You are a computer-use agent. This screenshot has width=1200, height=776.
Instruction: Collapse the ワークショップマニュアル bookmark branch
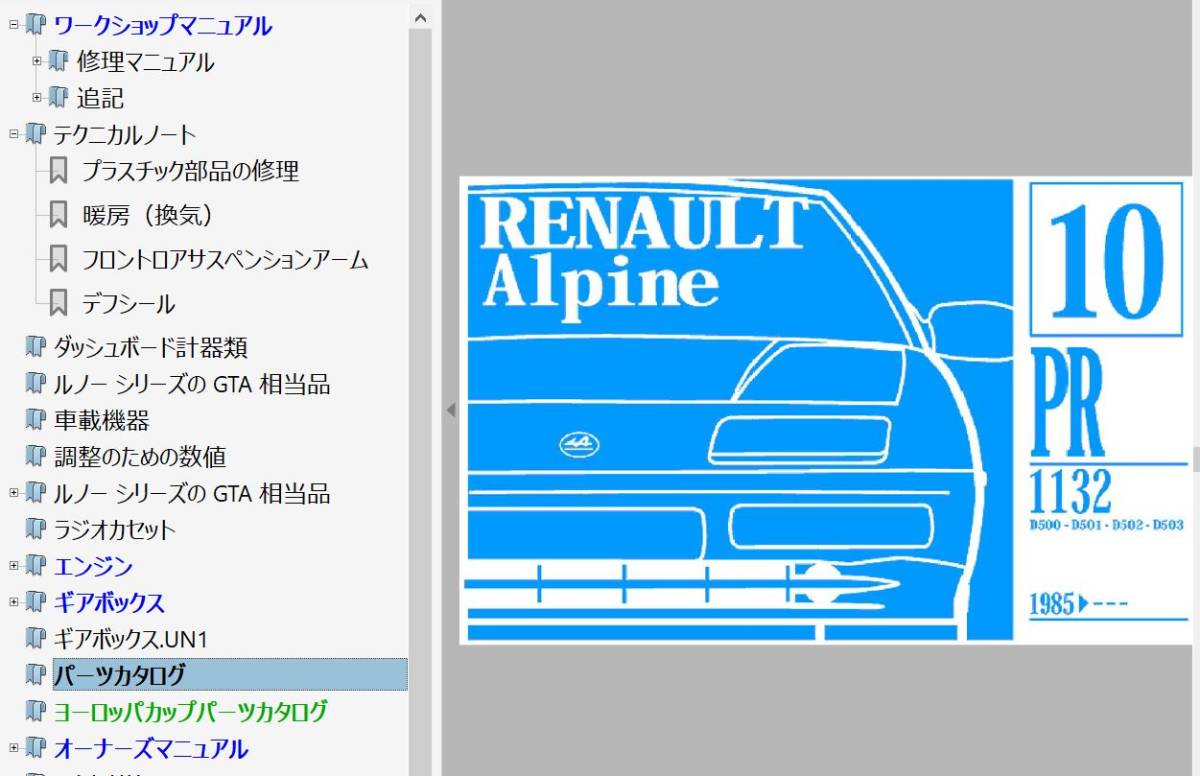(14, 23)
